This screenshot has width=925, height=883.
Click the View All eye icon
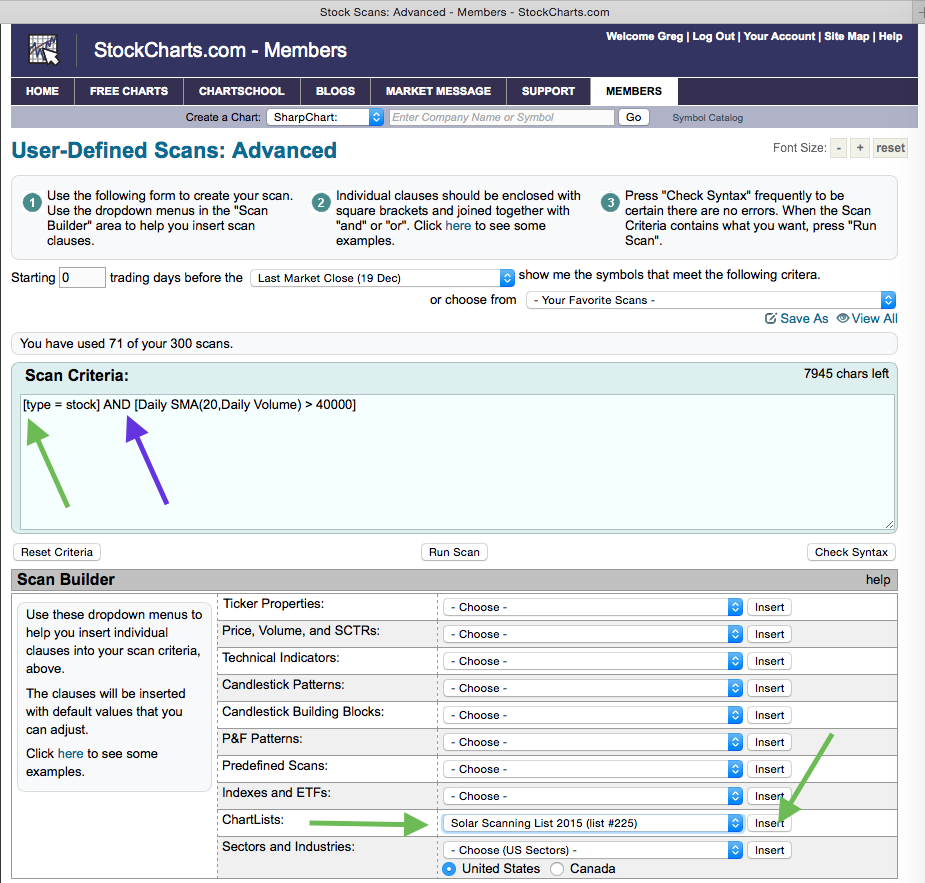click(x=843, y=319)
